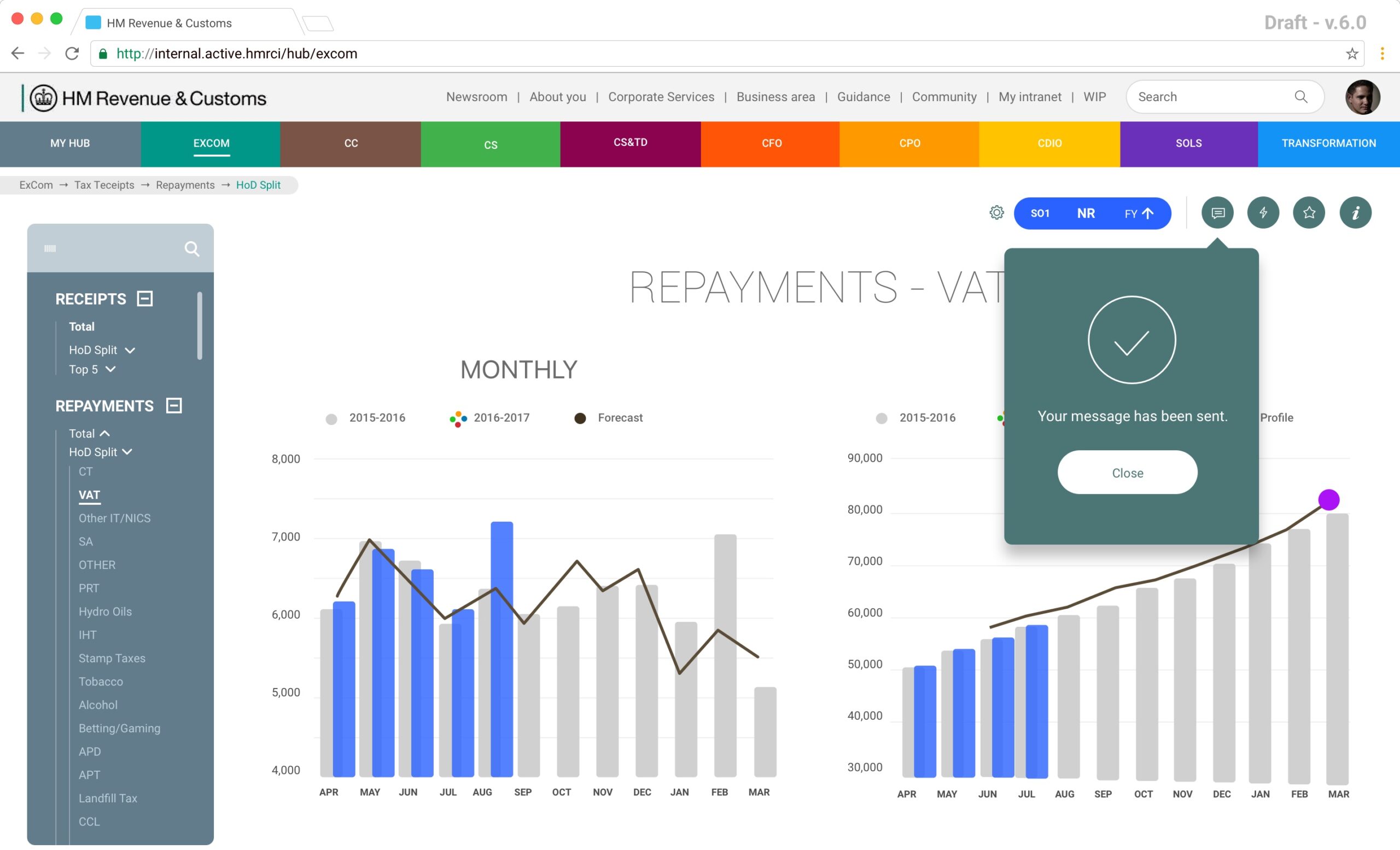Close the message sent popup

pos(1127,473)
